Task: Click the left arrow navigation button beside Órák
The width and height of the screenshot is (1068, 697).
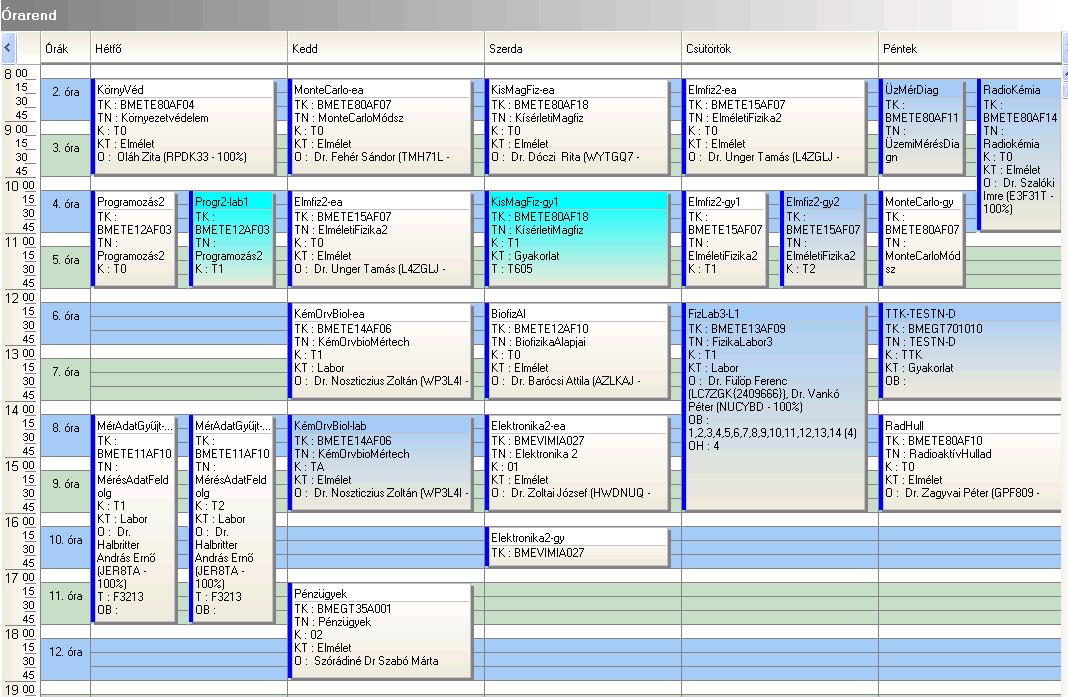Action: tap(7, 48)
